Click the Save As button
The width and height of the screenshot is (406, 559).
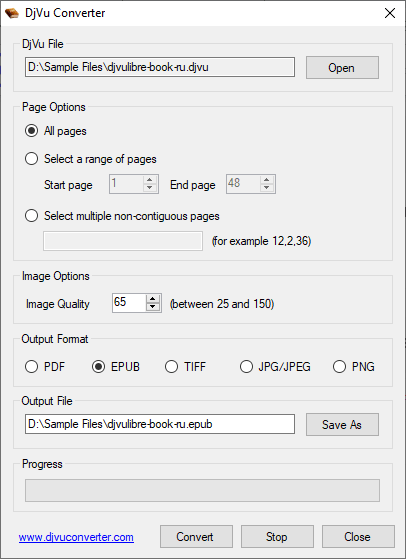click(x=342, y=424)
